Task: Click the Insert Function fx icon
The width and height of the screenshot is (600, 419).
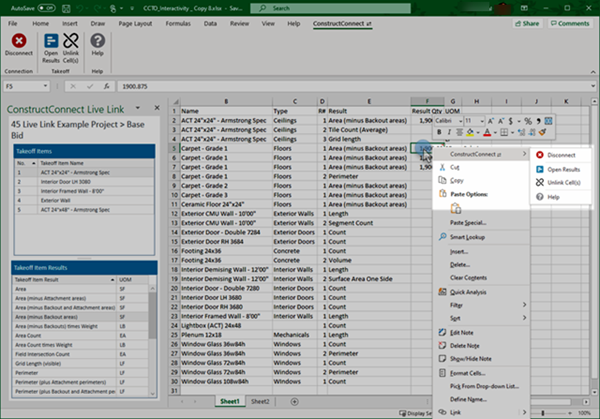Action: point(107,86)
